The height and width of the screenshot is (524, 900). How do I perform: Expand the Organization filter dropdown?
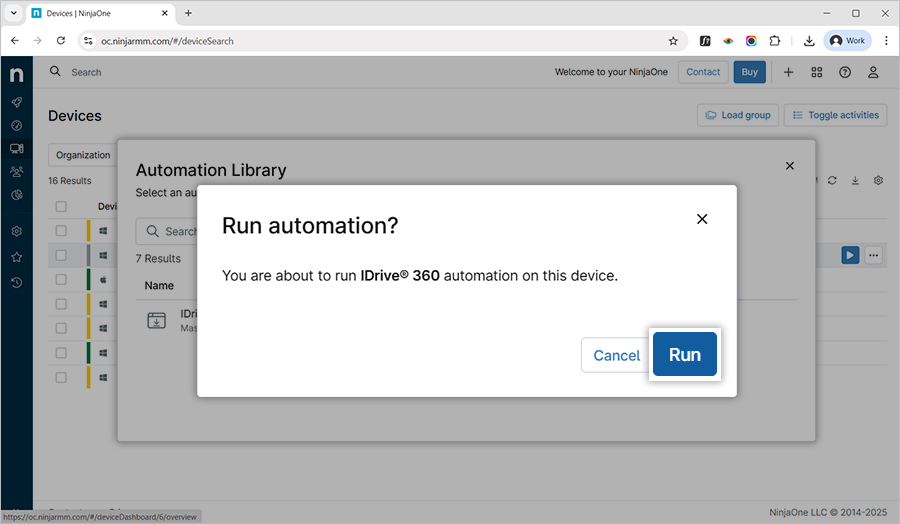click(x=83, y=155)
